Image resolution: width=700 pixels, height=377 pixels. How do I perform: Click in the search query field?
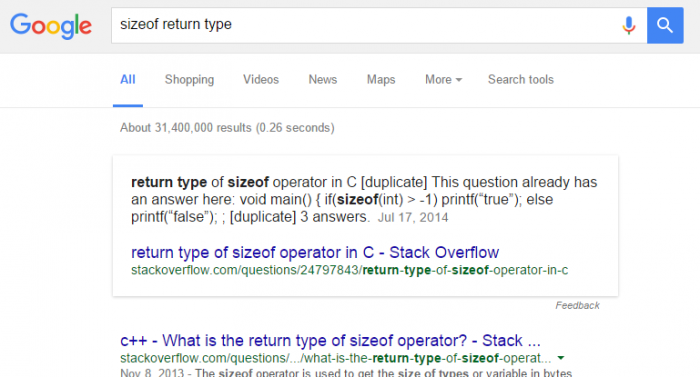tap(364, 25)
